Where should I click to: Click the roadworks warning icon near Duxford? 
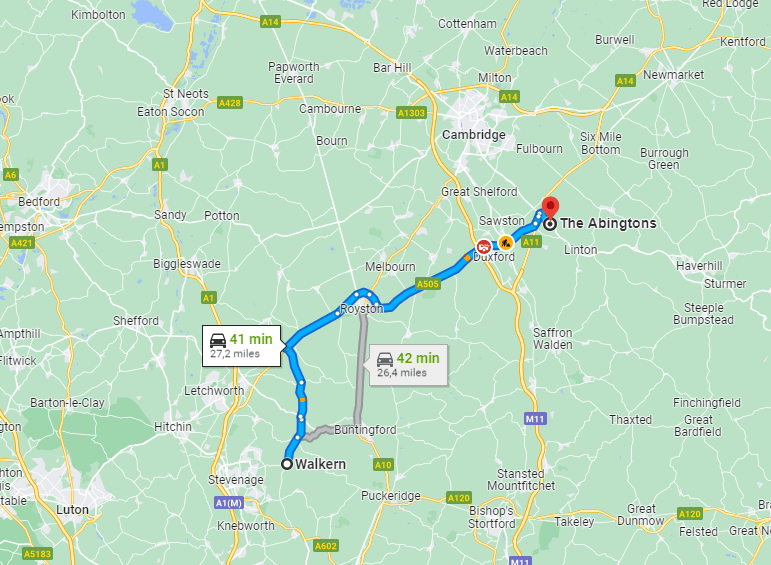tap(505, 242)
